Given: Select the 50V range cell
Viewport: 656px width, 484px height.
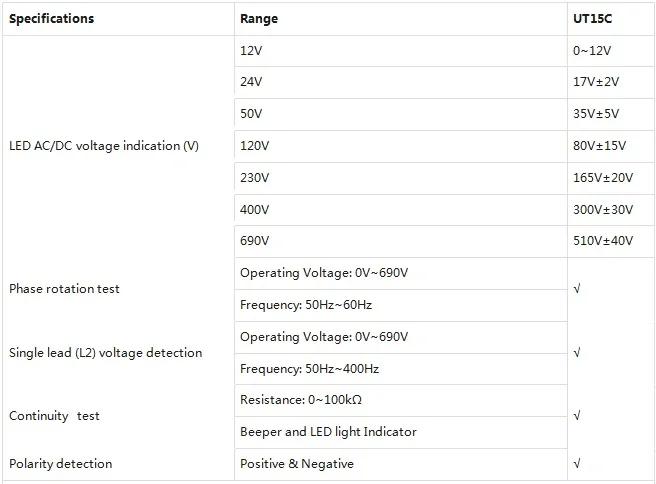Looking at the screenshot, I should click(x=253, y=114).
